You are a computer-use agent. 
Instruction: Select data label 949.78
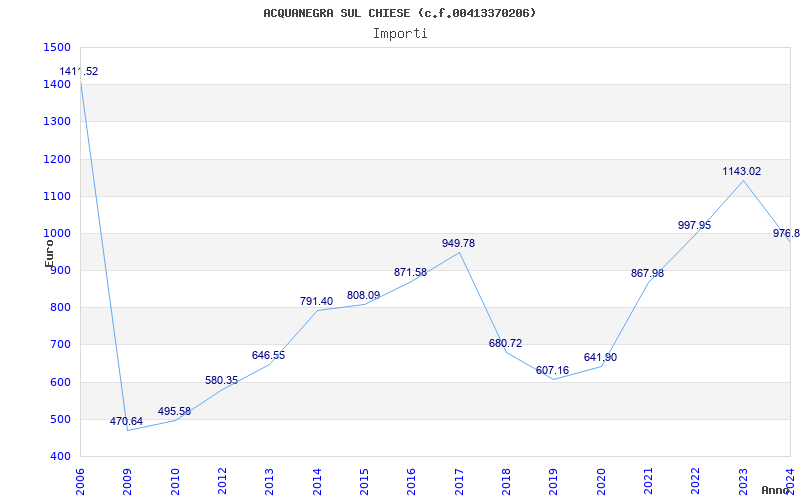pyautogui.click(x=458, y=243)
